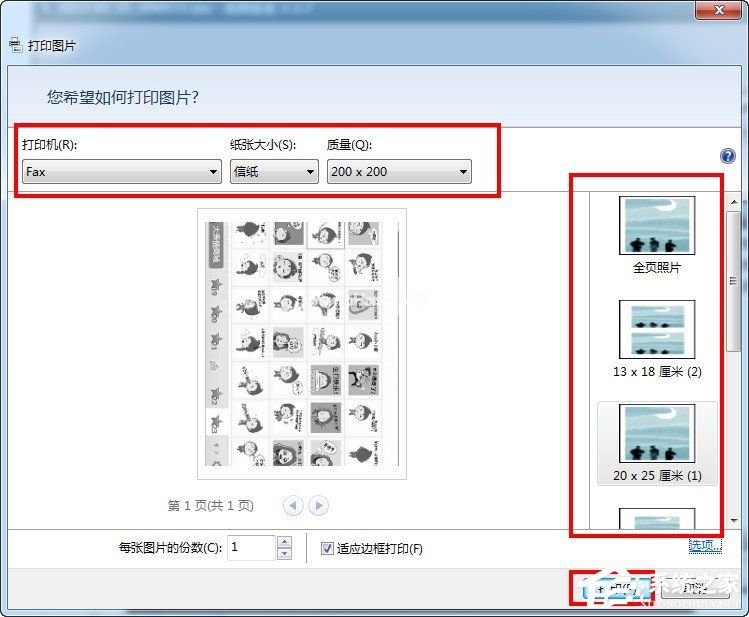Click the partially visible fourth layout thumbnail
The image size is (749, 617).
click(x=657, y=519)
